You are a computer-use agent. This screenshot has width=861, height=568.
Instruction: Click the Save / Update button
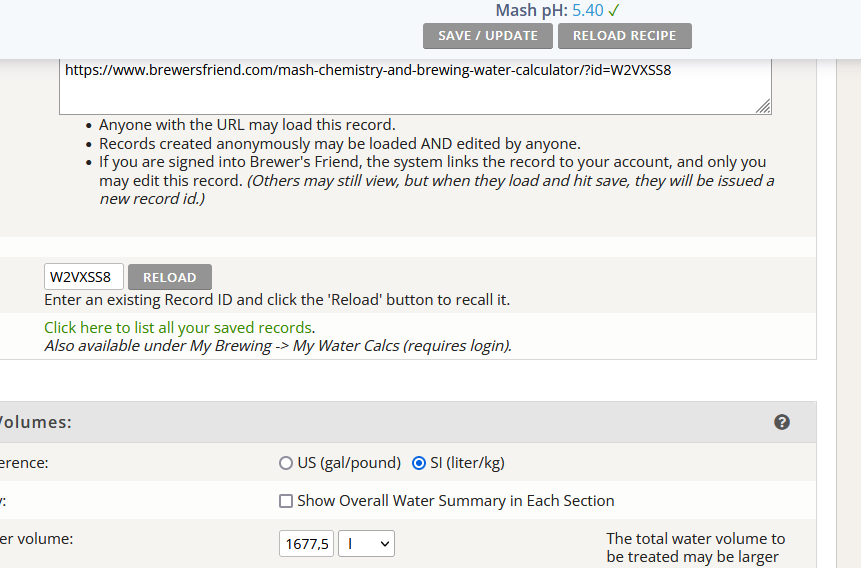coord(488,36)
